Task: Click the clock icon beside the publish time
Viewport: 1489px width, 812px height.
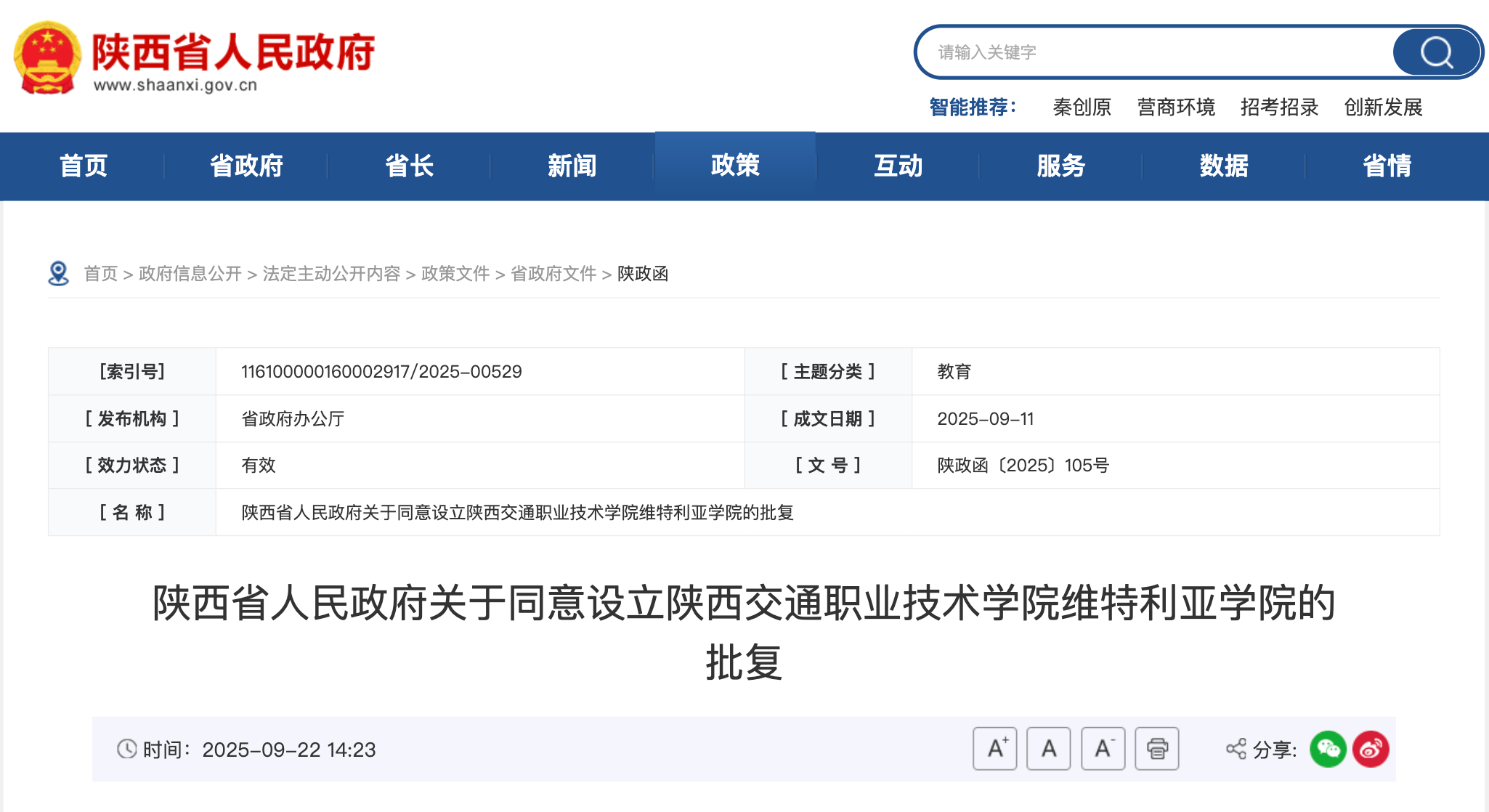Action: (126, 750)
